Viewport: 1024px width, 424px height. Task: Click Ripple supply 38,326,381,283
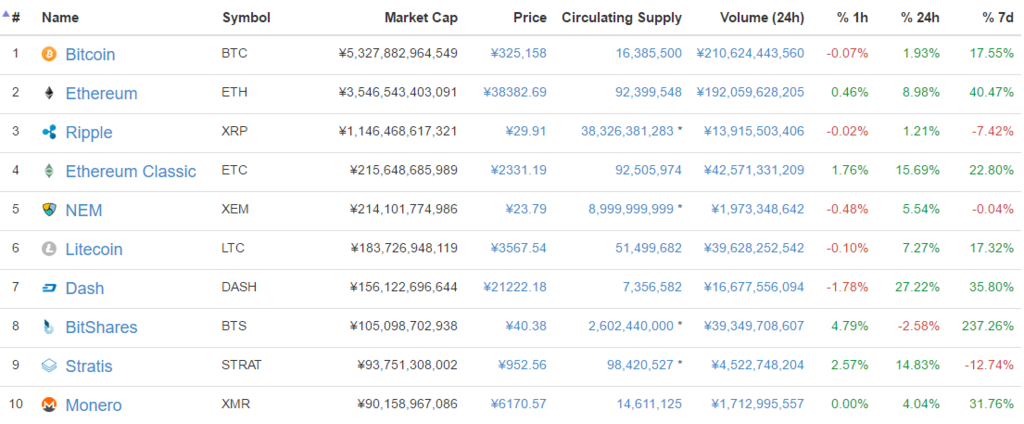(x=627, y=131)
